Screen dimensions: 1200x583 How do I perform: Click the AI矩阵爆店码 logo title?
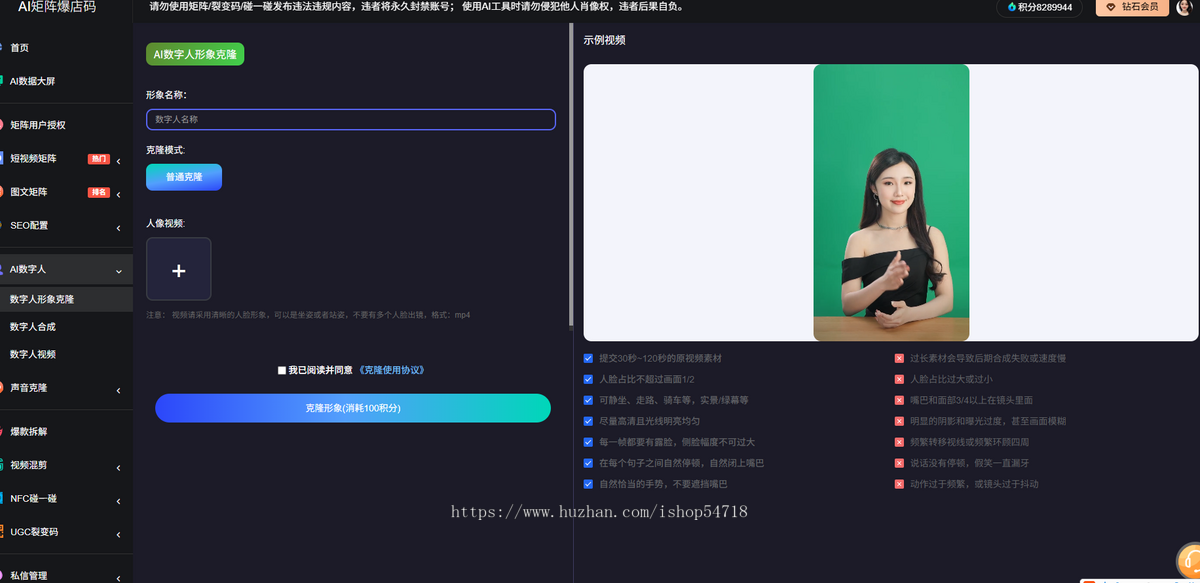[x=56, y=7]
